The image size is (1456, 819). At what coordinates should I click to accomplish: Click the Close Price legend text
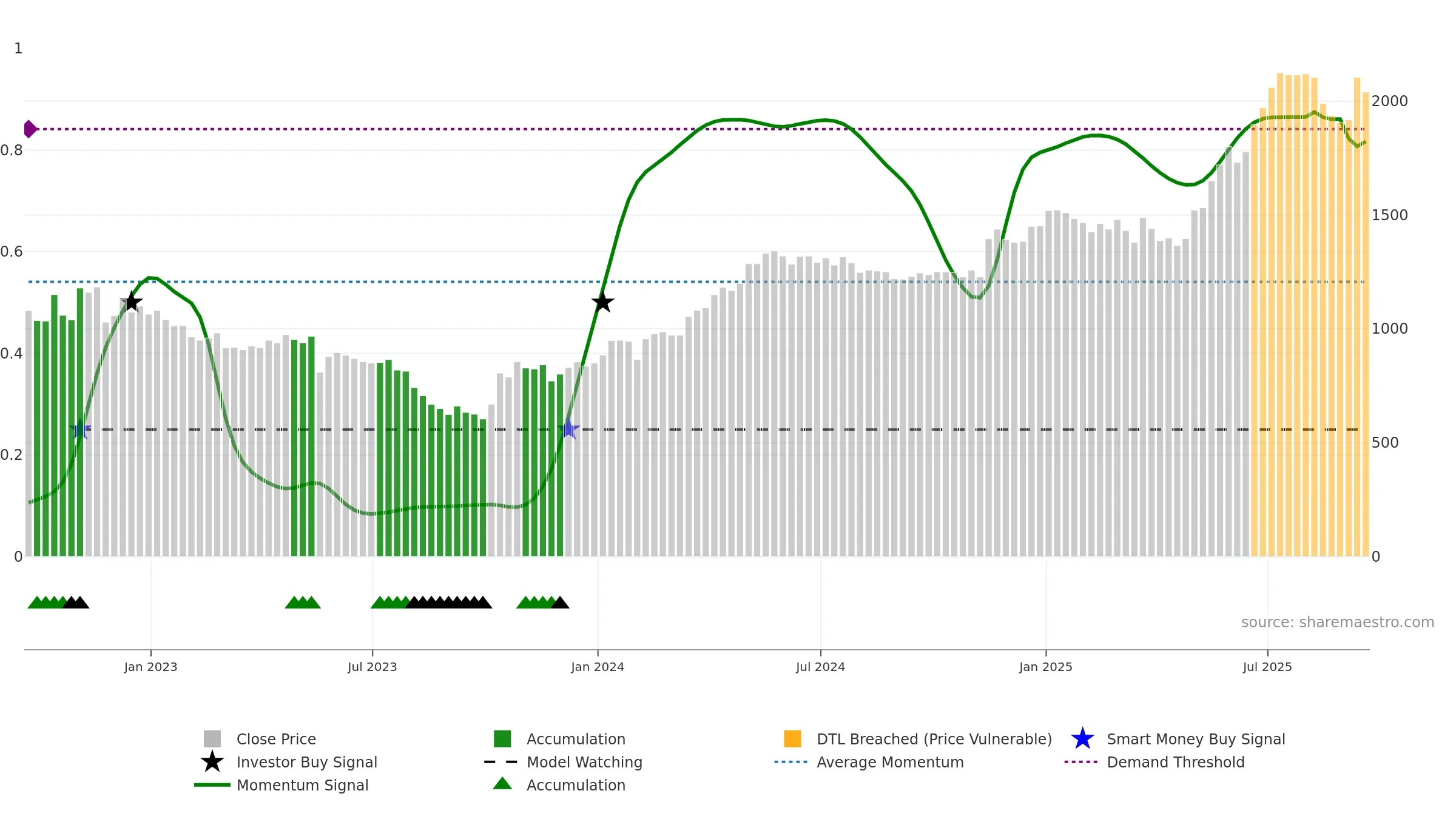276,739
